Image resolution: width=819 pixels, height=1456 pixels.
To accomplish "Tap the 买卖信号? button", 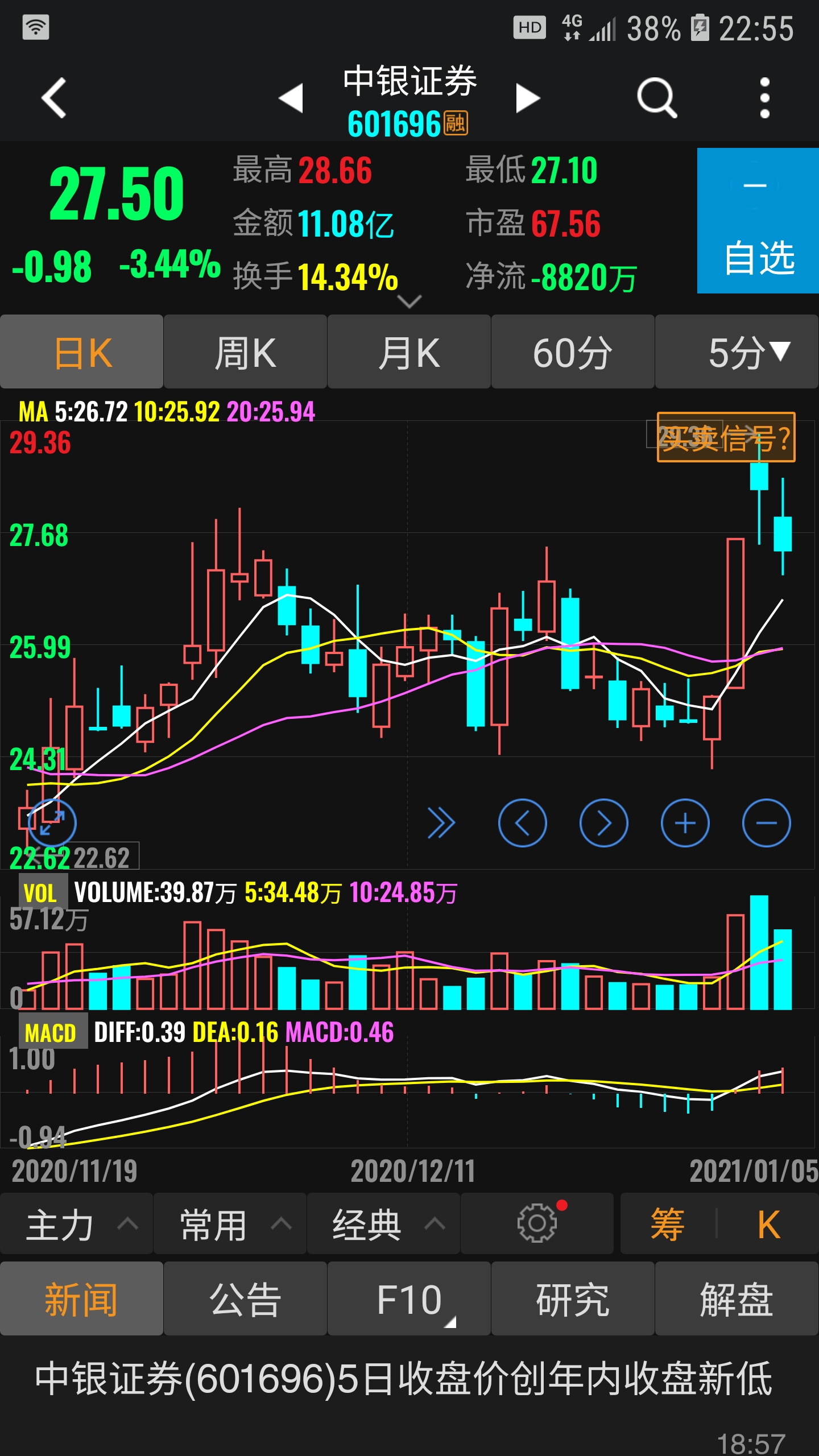I will tap(726, 437).
